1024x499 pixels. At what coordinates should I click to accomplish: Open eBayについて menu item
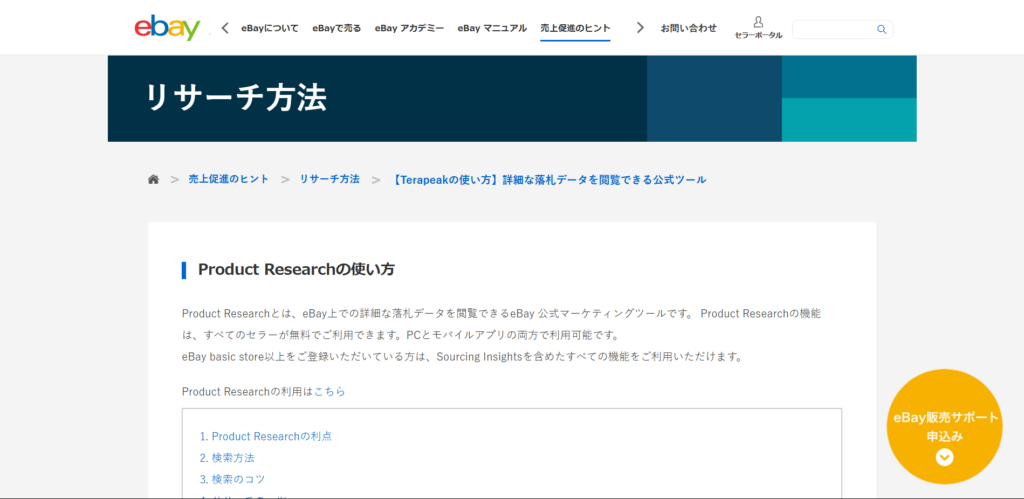coord(270,28)
